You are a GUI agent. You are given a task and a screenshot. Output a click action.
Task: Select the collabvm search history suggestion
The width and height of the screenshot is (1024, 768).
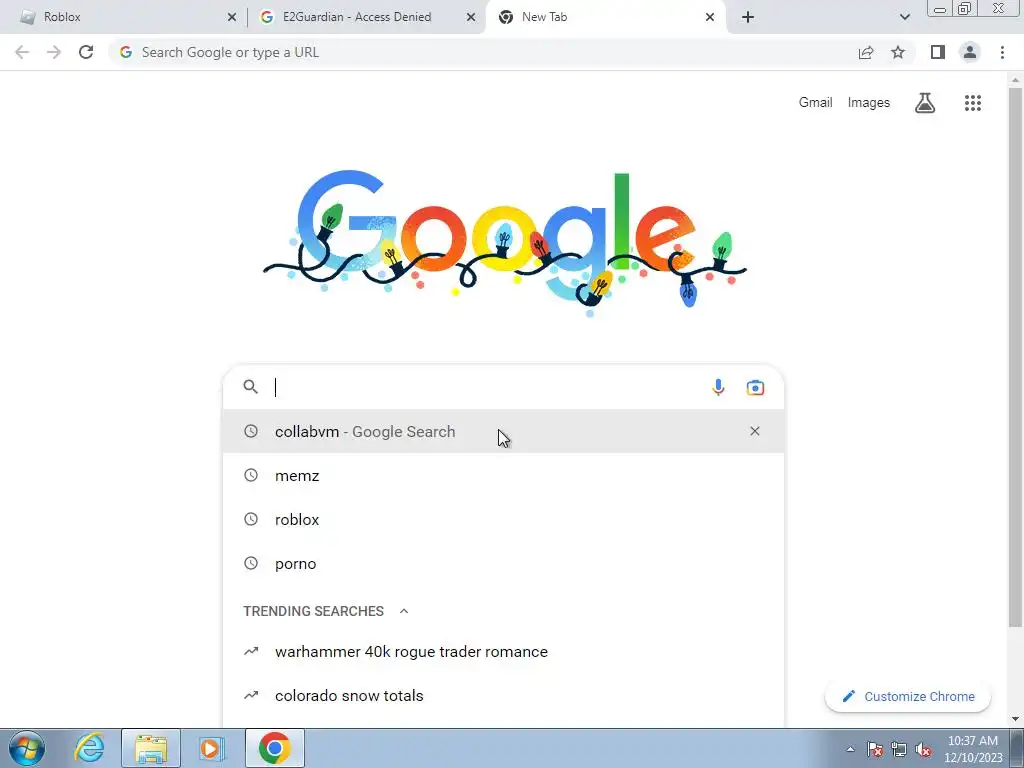pos(503,431)
